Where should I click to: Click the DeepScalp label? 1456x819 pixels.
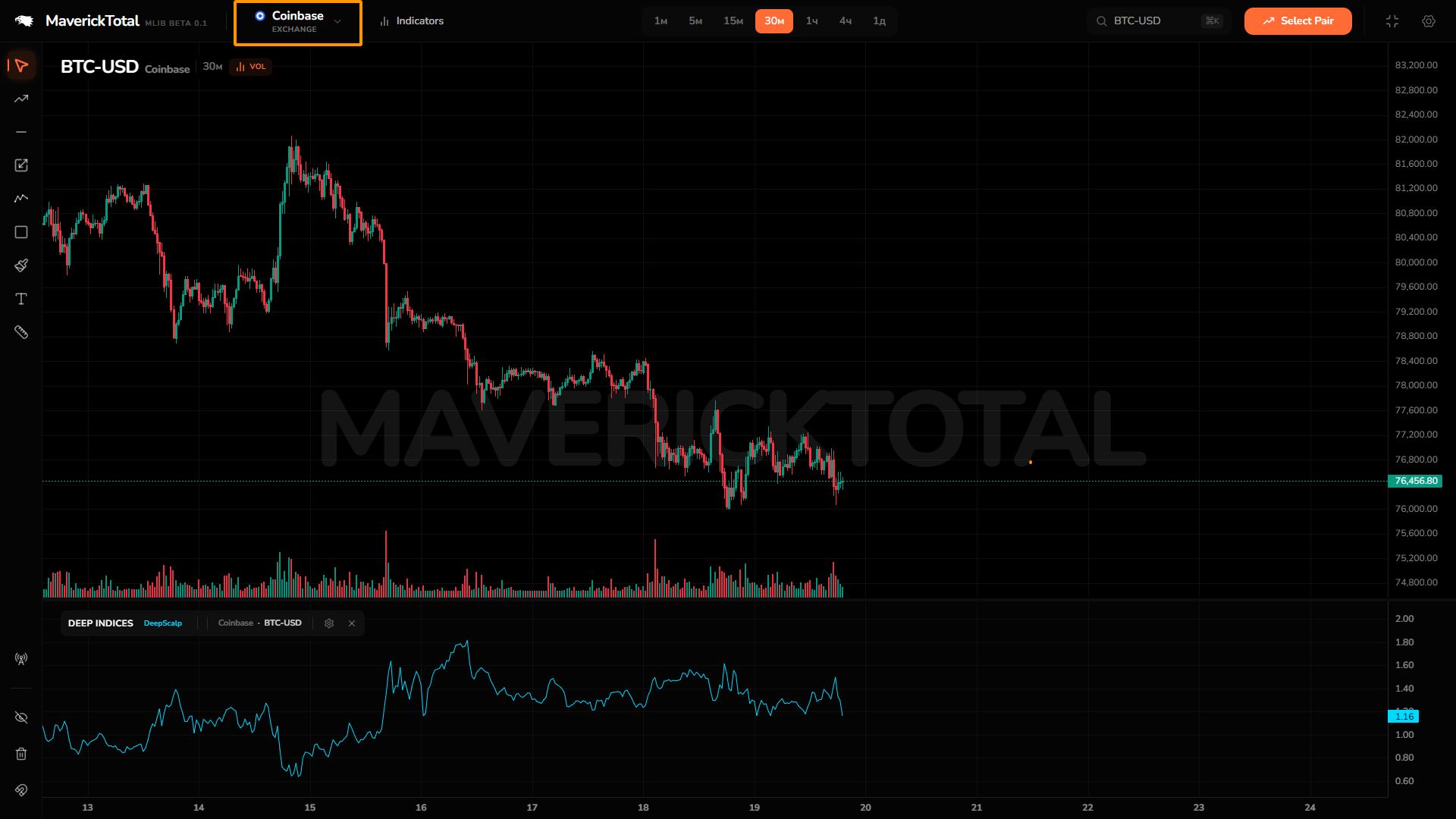pos(163,623)
